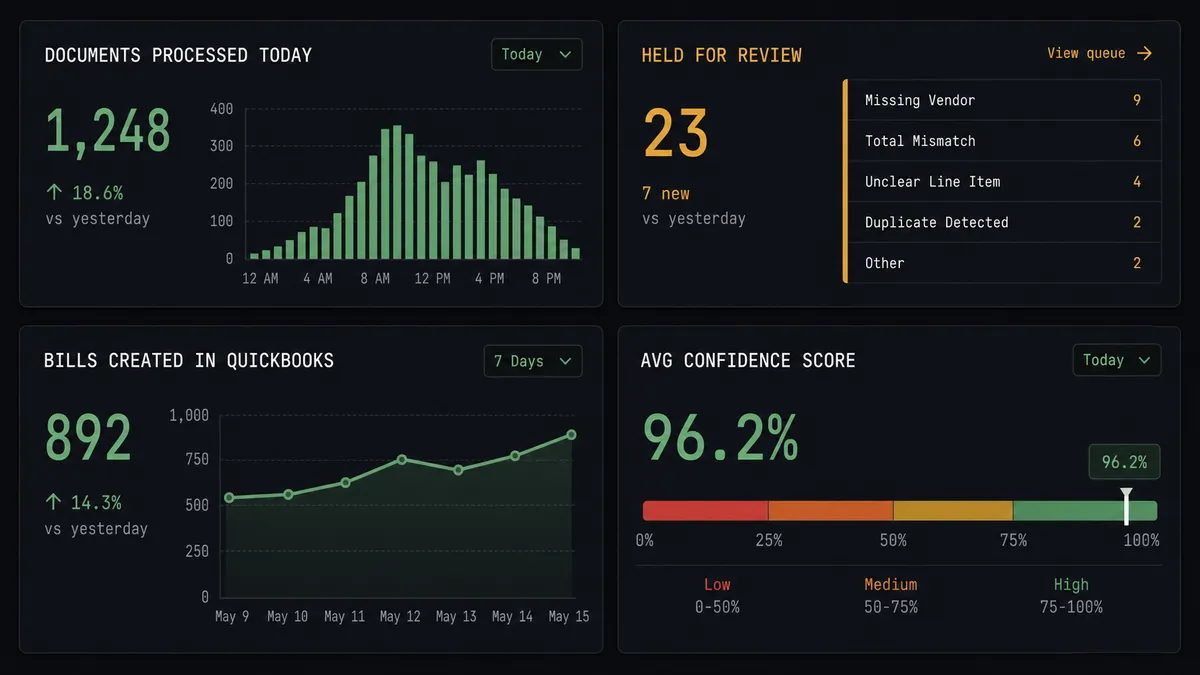Click the 100% label on the gauge scale
This screenshot has width=1200, height=675.
pyautogui.click(x=1141, y=540)
